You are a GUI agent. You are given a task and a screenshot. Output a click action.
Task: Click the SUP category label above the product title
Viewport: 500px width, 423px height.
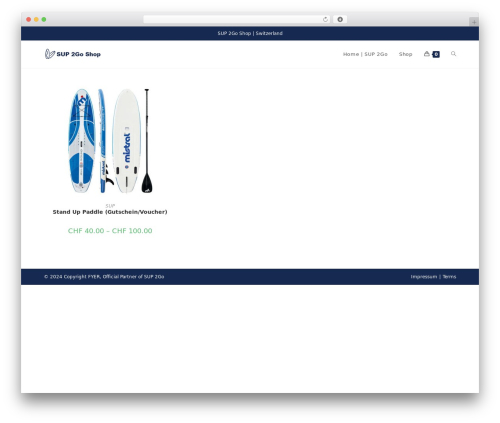pyautogui.click(x=110, y=206)
